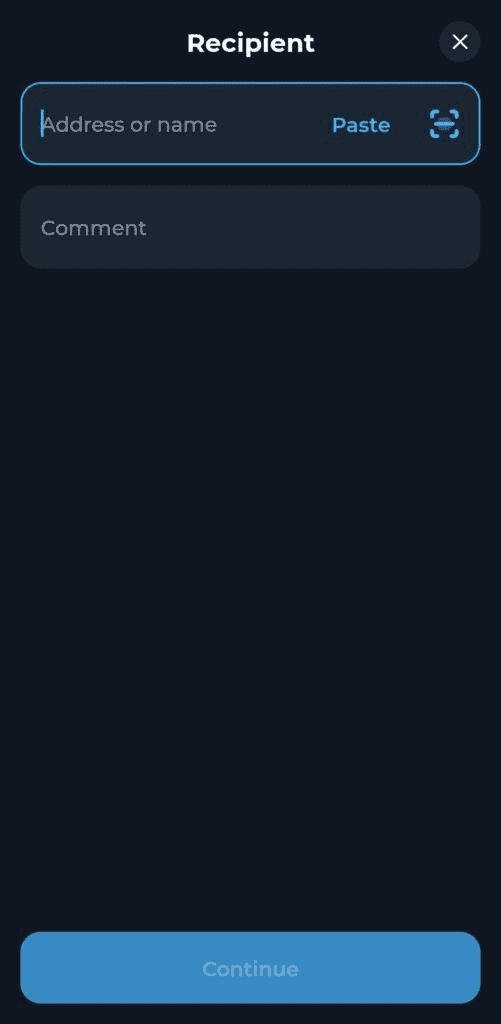Click the Comment input field
The width and height of the screenshot is (501, 1024).
[x=250, y=227]
